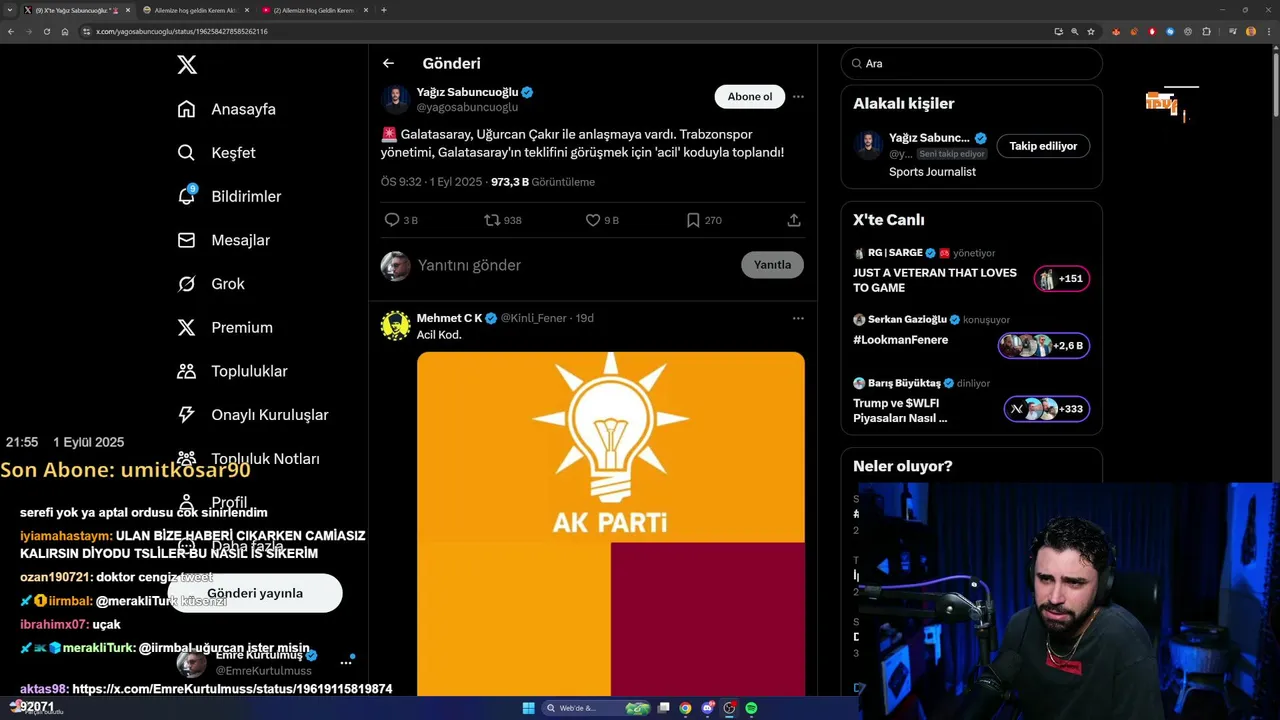Viewport: 1280px width, 720px height.
Task: Click the +2,6 B listeners badge
Action: click(x=1044, y=346)
